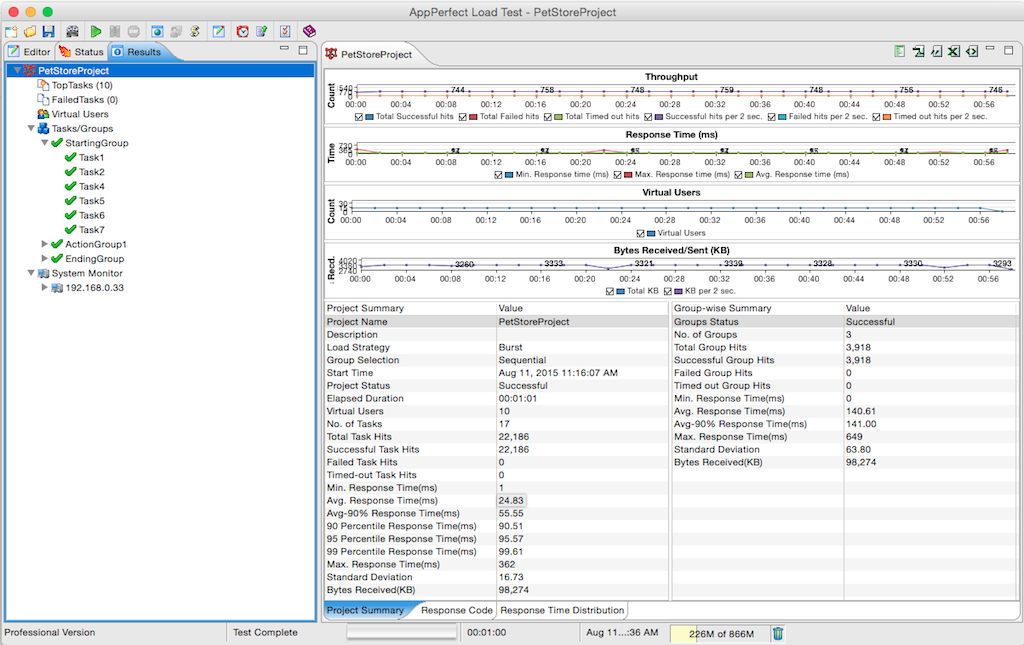Toggle Failed hits per 2 sec. checkbox

coord(772,117)
